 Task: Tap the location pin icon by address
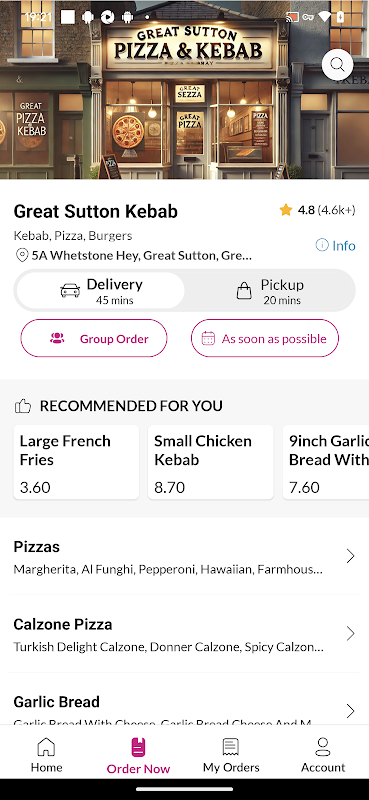click(22, 255)
